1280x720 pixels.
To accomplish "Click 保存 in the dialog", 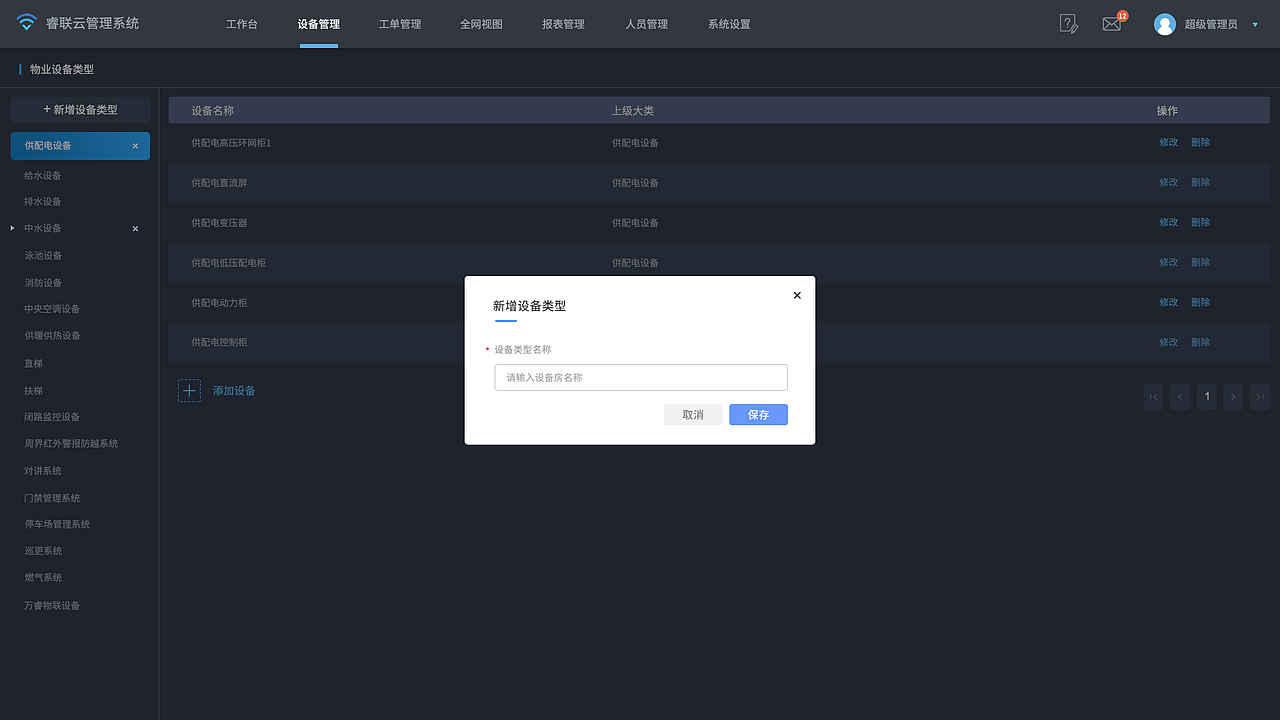I will coord(758,414).
